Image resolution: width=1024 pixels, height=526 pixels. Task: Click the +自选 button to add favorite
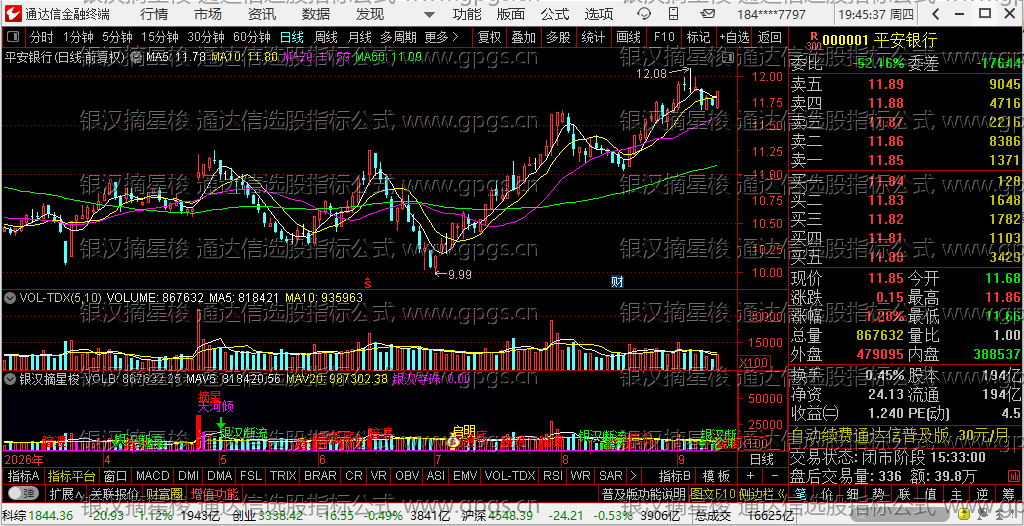(x=735, y=37)
